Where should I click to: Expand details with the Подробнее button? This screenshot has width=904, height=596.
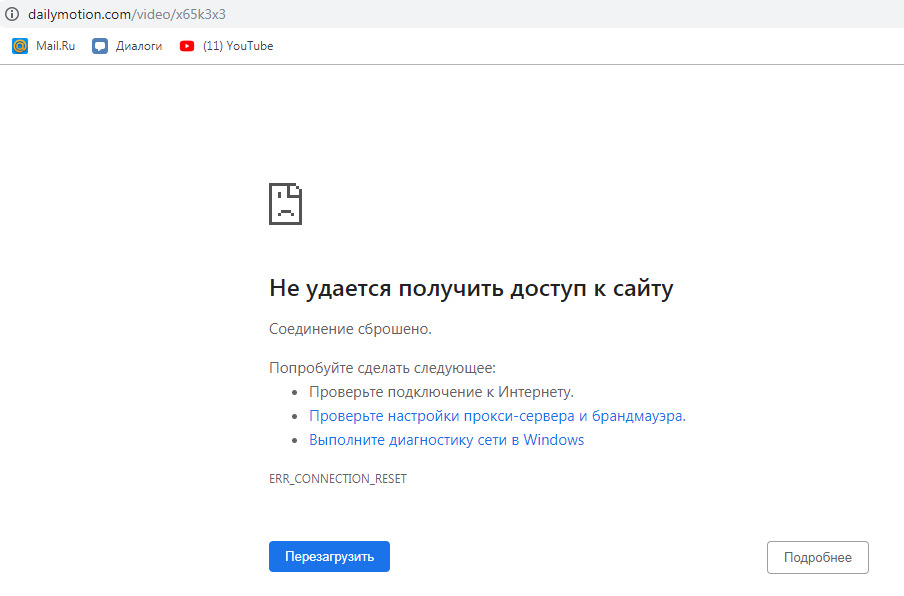pos(817,557)
